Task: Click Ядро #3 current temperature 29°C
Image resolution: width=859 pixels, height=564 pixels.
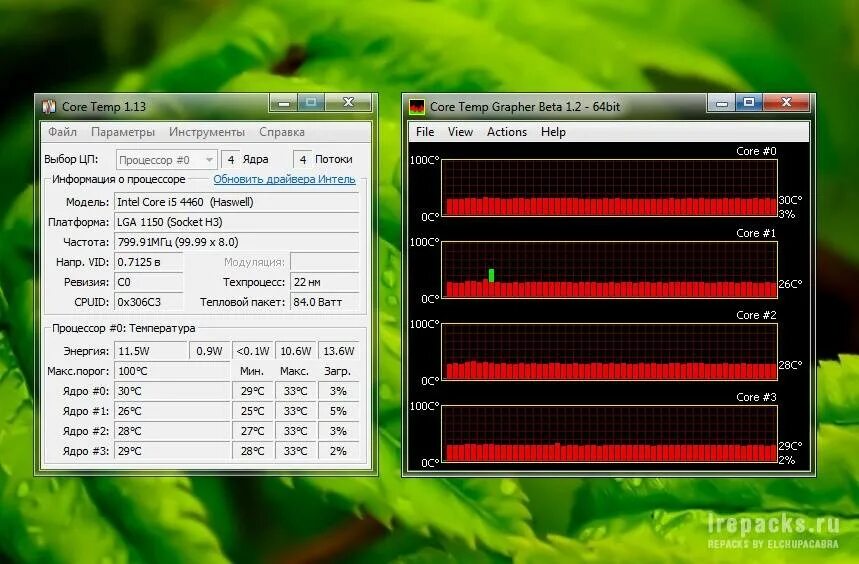Action: point(171,451)
